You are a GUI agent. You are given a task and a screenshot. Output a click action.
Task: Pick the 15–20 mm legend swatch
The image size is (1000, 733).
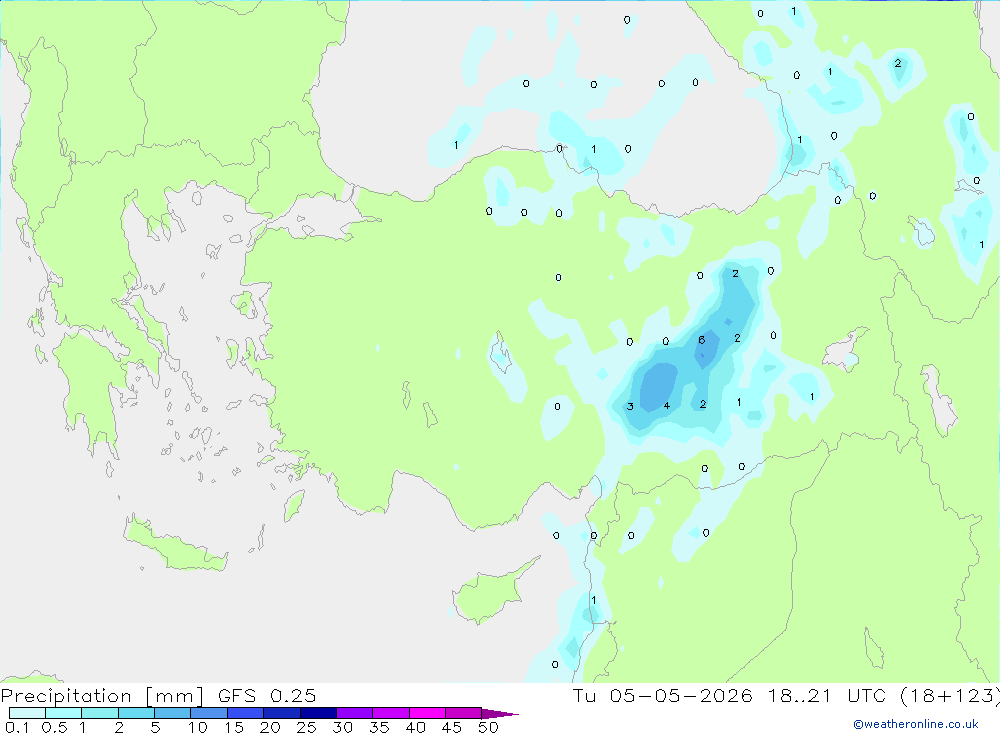(246, 713)
